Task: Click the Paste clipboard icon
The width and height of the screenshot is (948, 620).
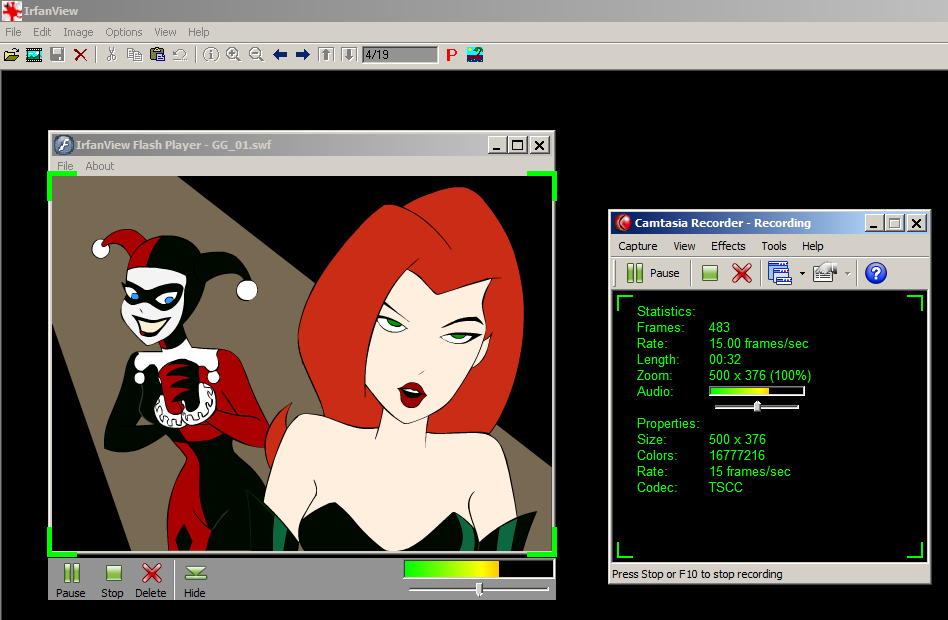Action: point(157,55)
